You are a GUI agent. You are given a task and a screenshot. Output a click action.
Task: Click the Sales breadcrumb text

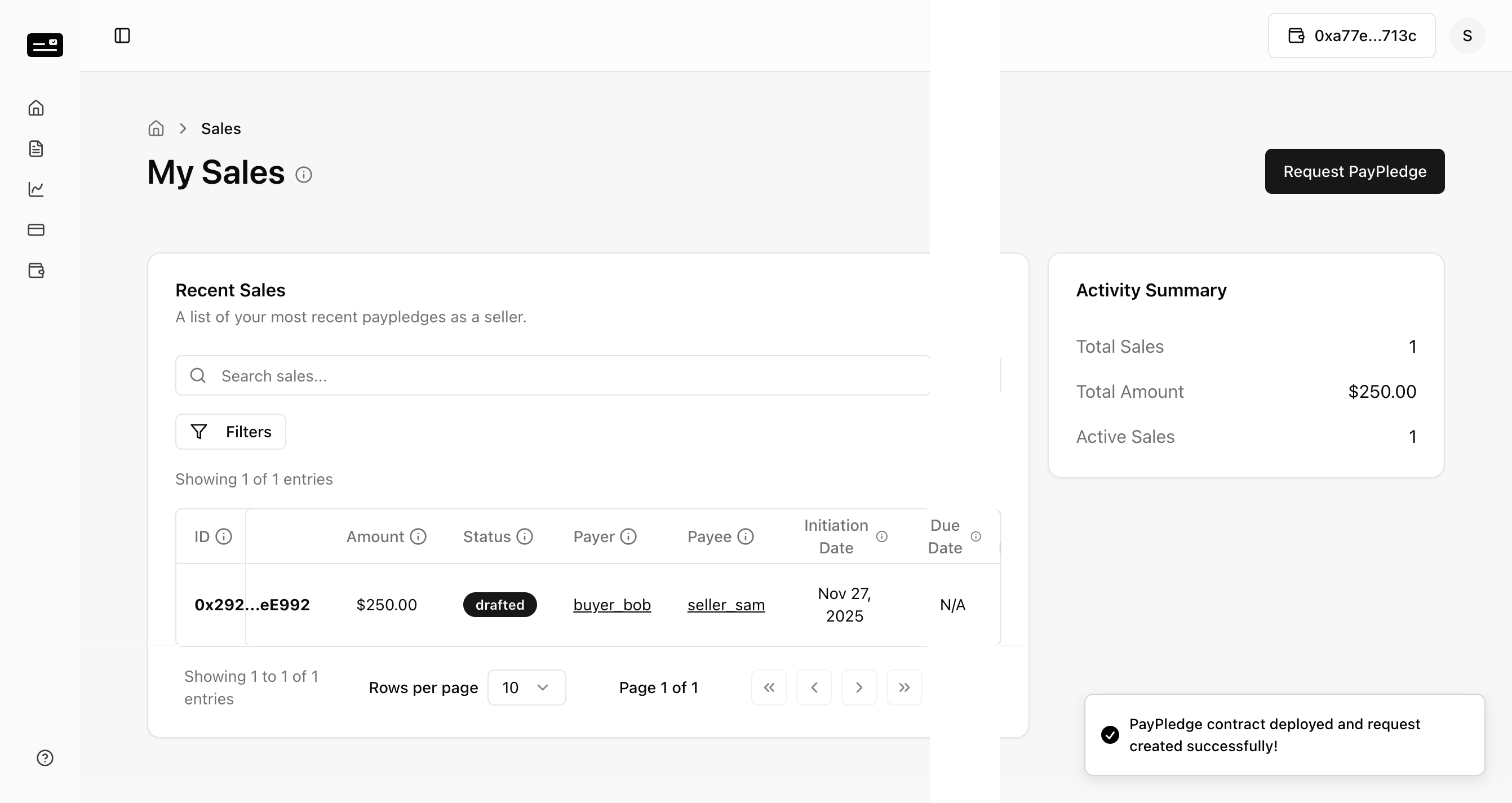[x=221, y=128]
